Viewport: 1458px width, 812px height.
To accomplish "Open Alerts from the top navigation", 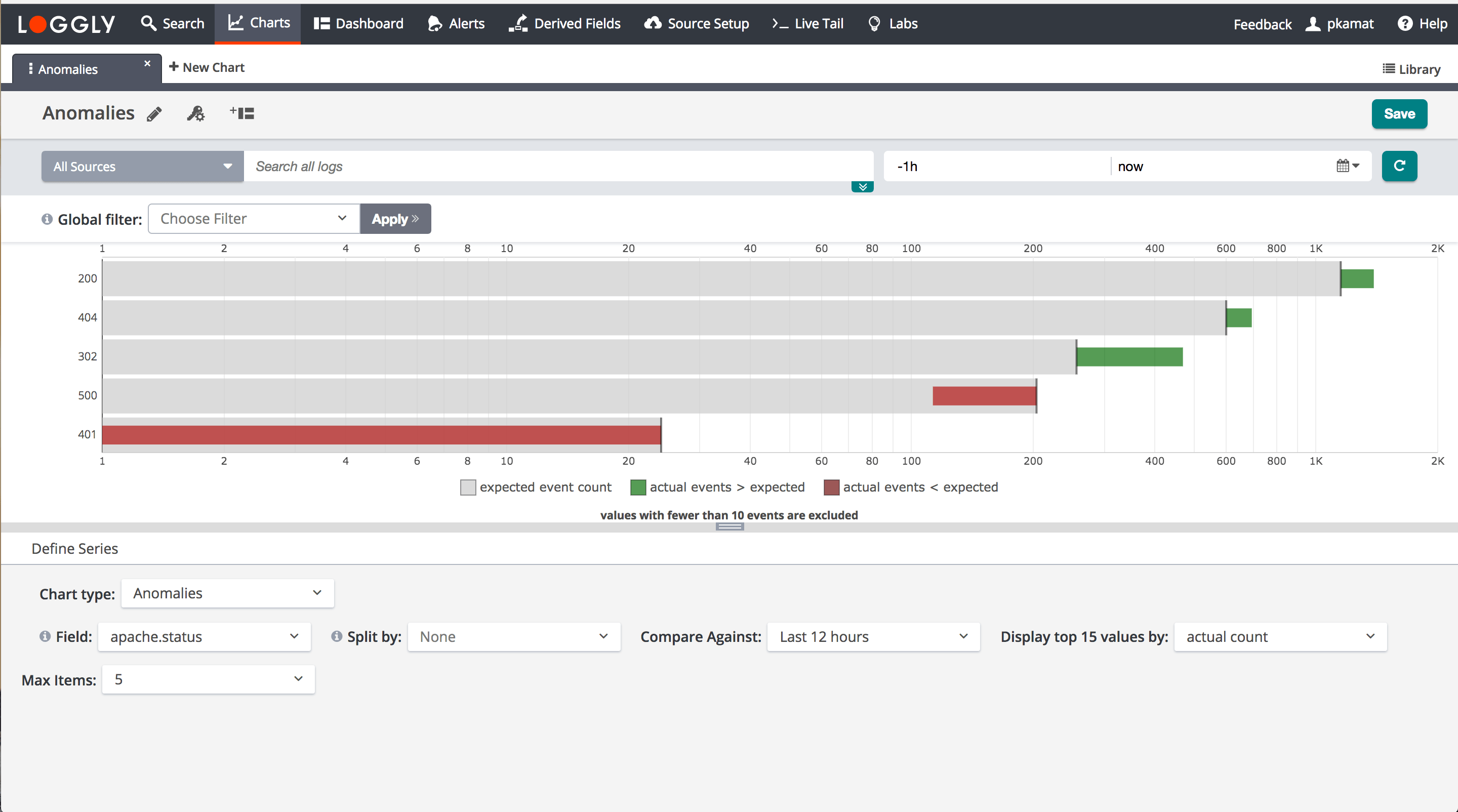I will (456, 23).
